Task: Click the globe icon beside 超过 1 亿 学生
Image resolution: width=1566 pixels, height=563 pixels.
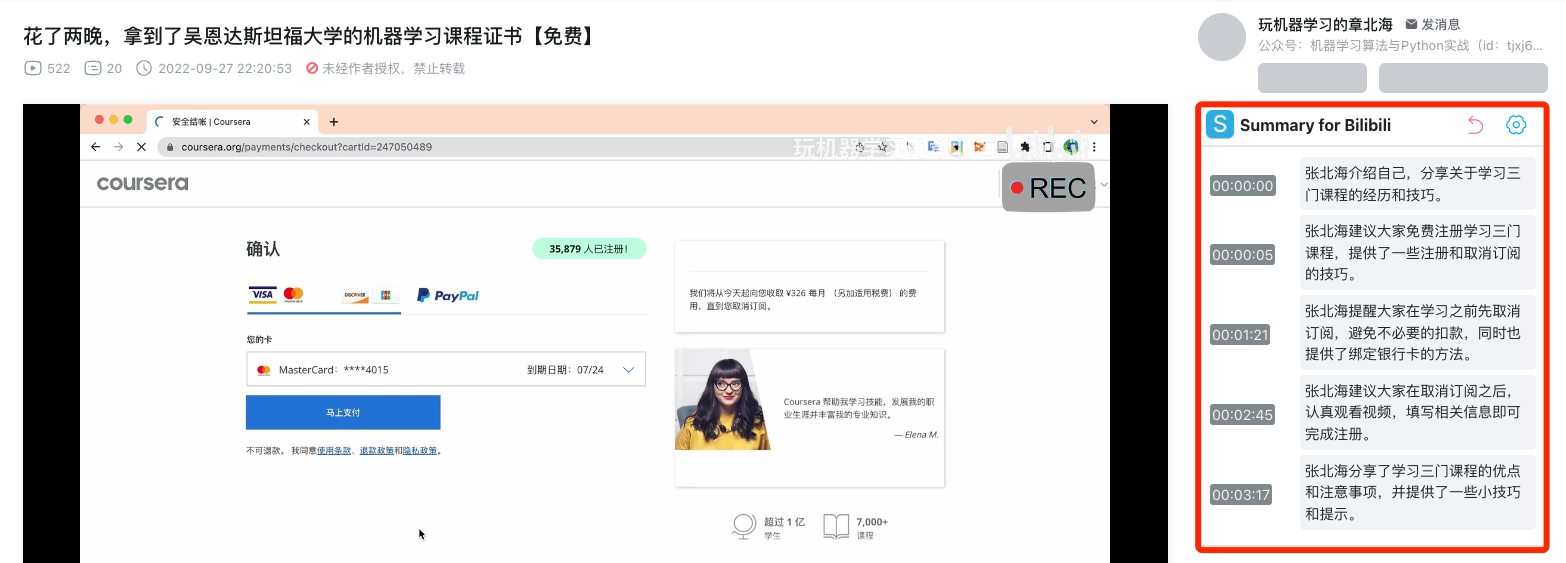Action: (743, 526)
